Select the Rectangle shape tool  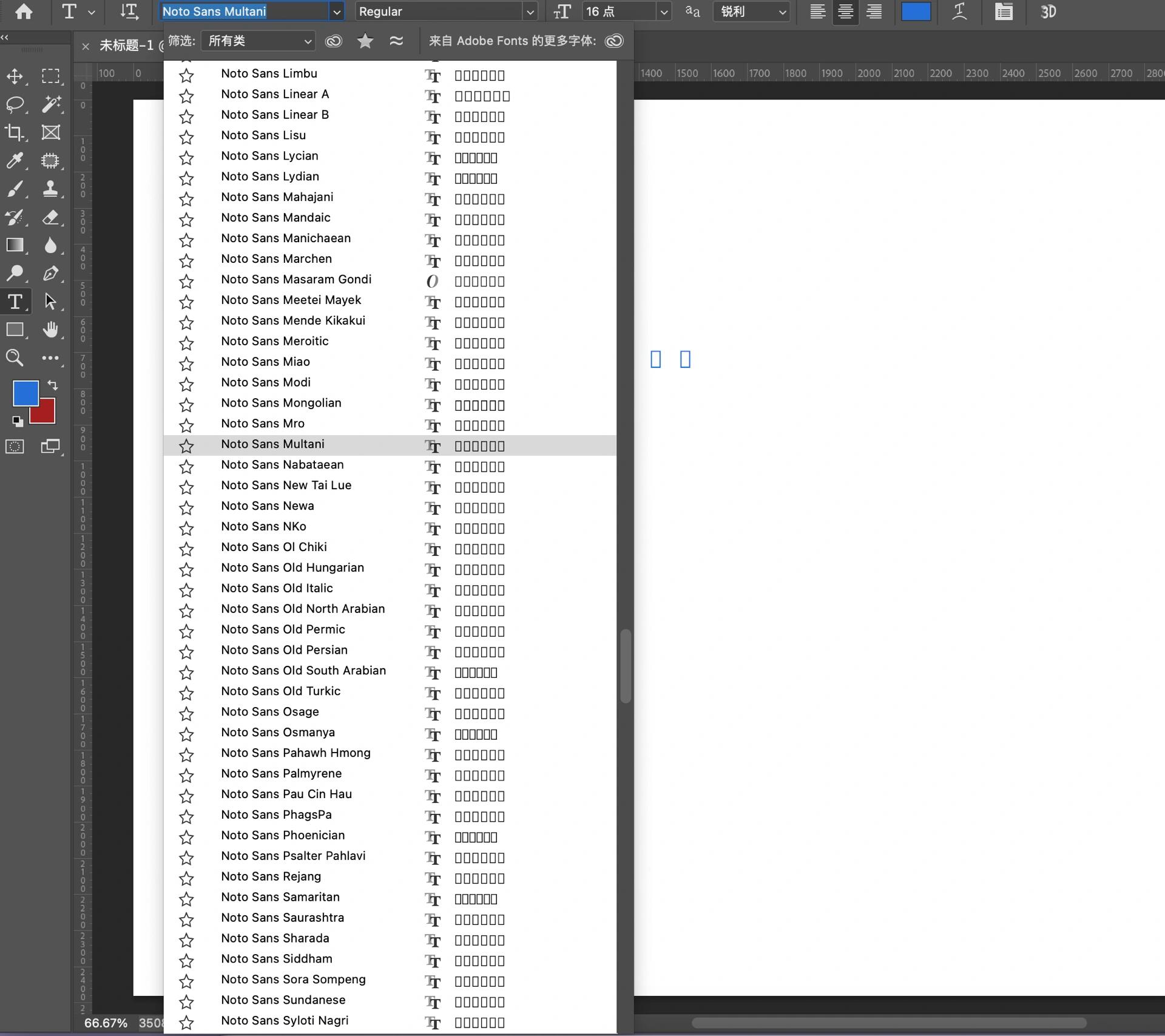[x=15, y=330]
